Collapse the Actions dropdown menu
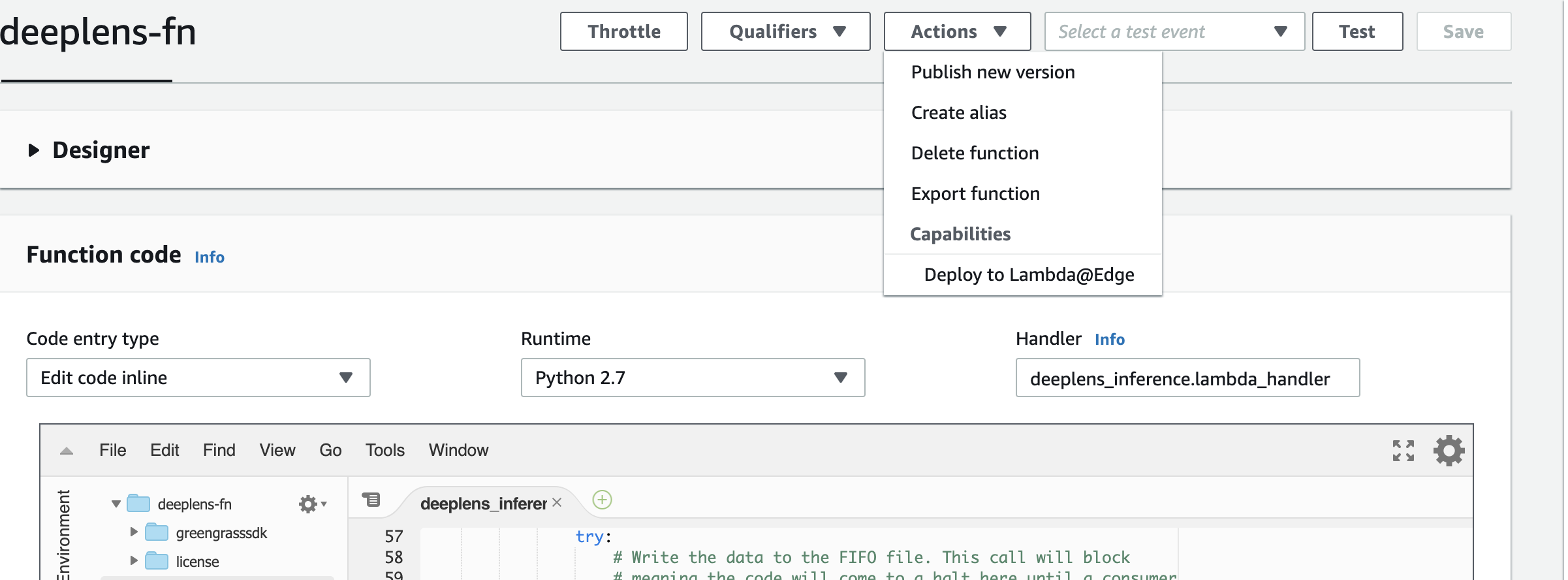The width and height of the screenshot is (1568, 580). (957, 31)
